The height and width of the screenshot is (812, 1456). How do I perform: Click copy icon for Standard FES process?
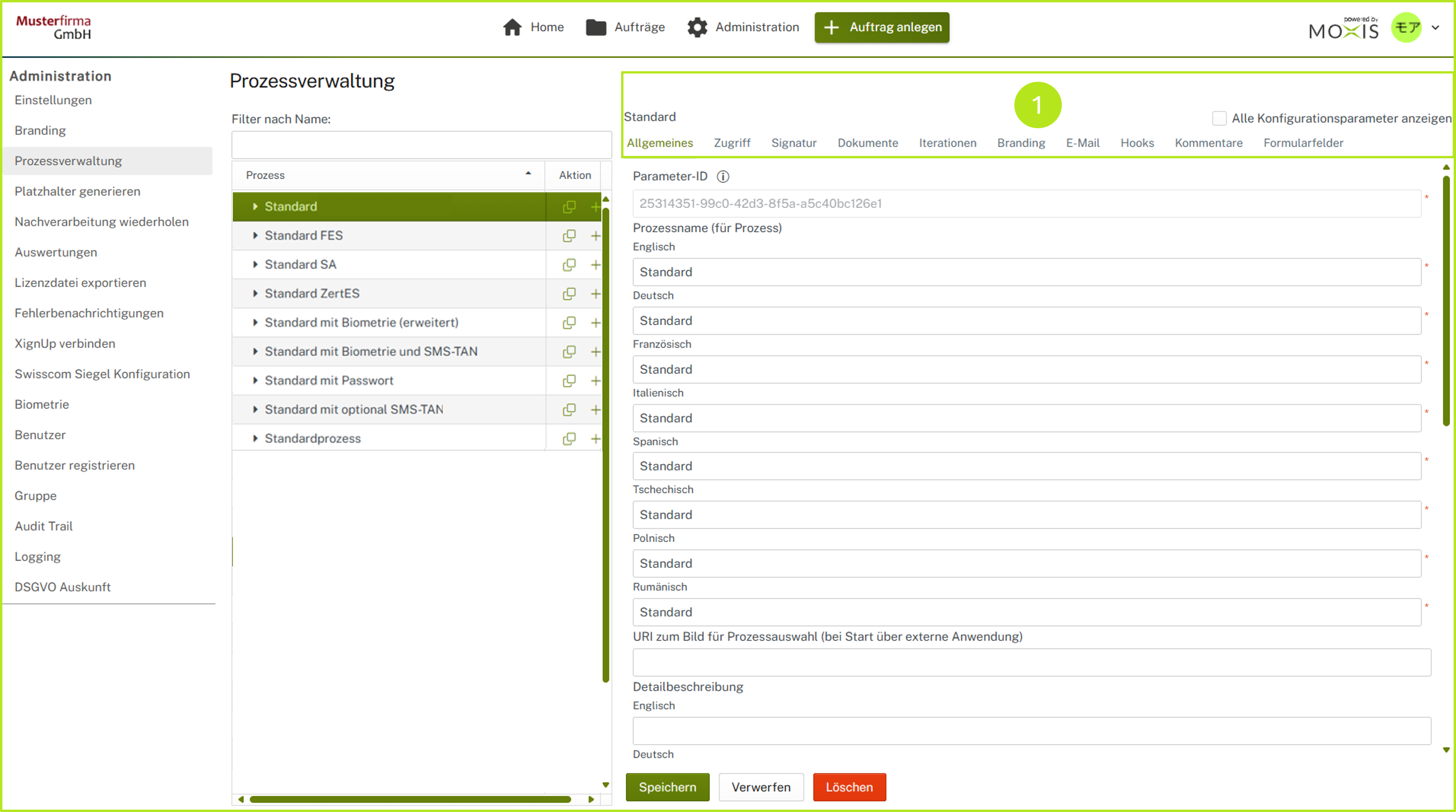pyautogui.click(x=569, y=236)
